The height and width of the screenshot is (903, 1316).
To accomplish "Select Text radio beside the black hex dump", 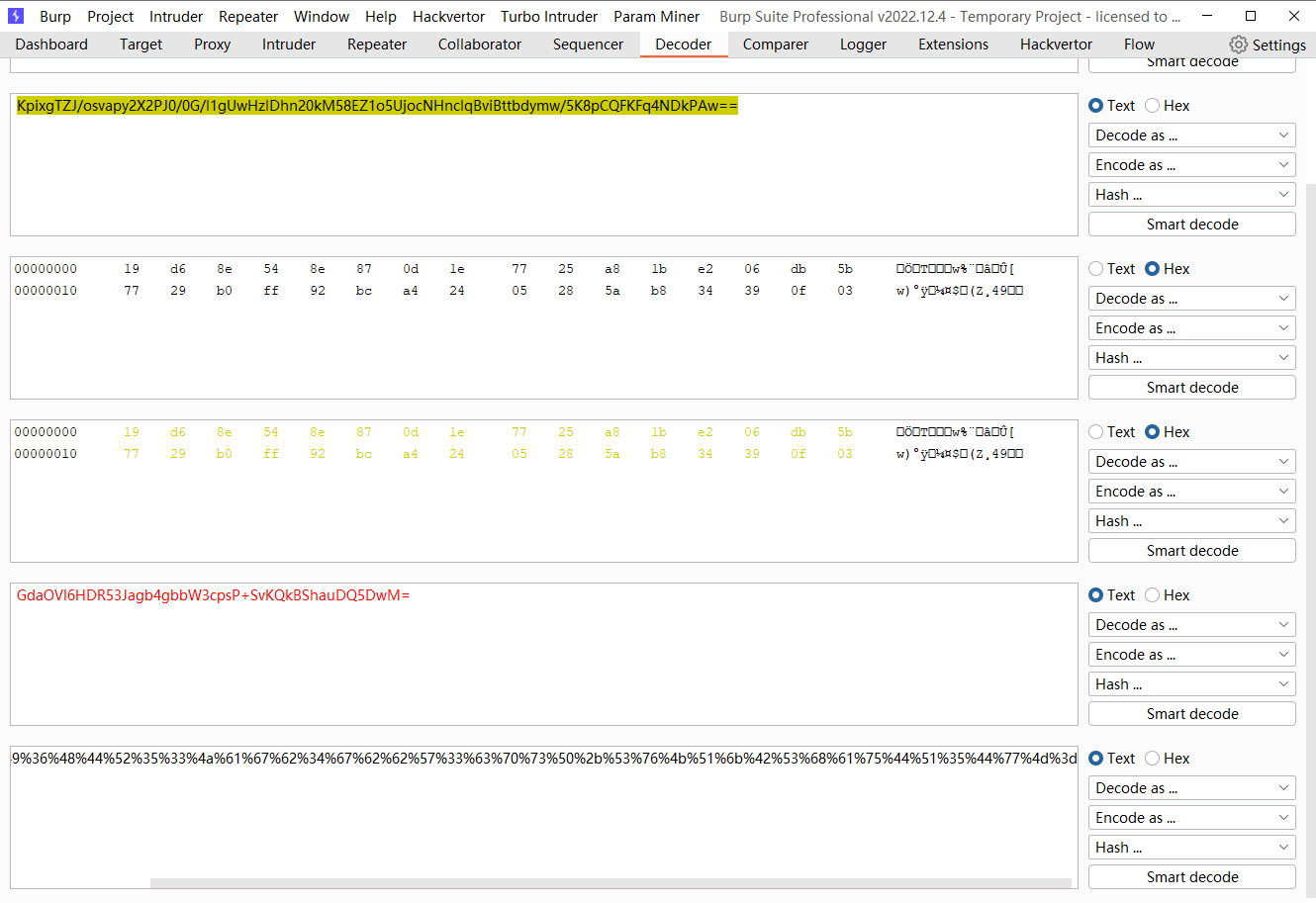I will (1095, 269).
